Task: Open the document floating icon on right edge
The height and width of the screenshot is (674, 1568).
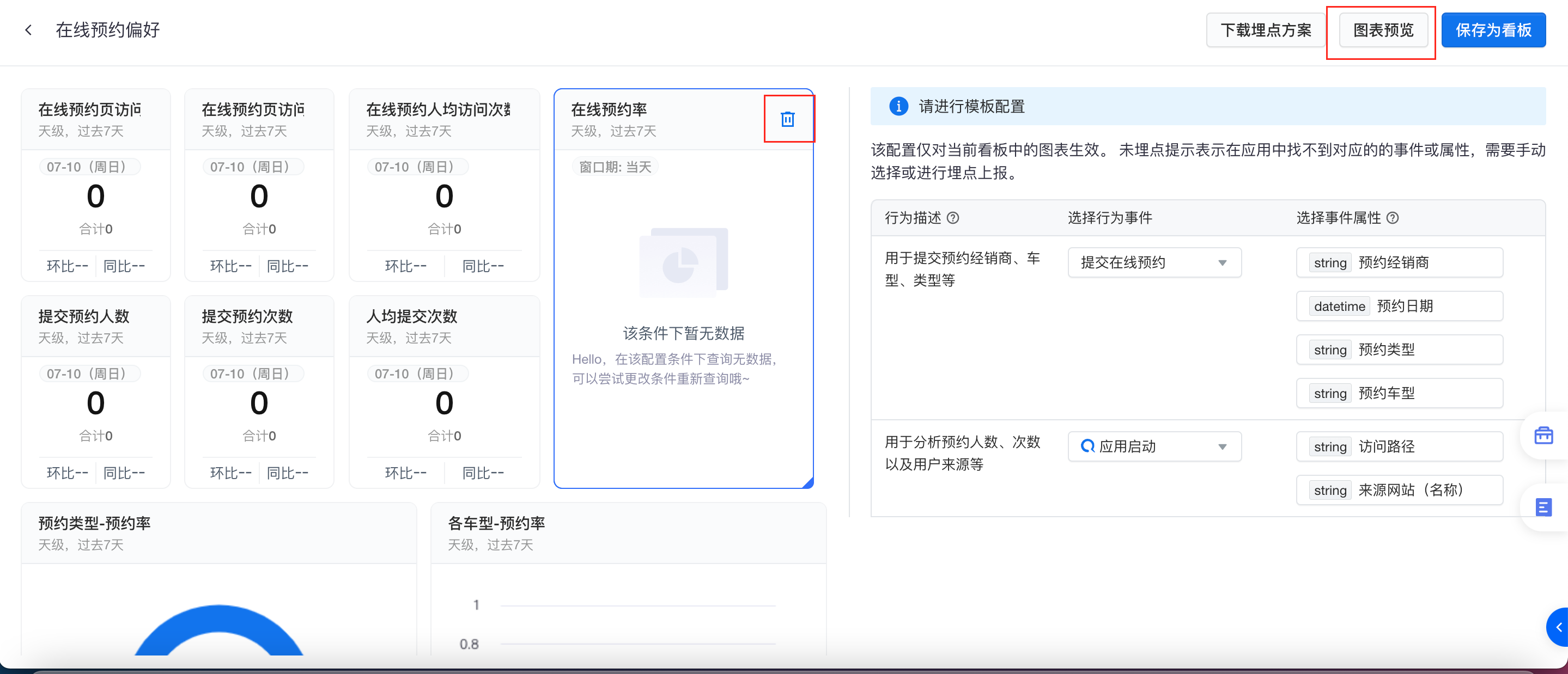Action: tap(1543, 507)
